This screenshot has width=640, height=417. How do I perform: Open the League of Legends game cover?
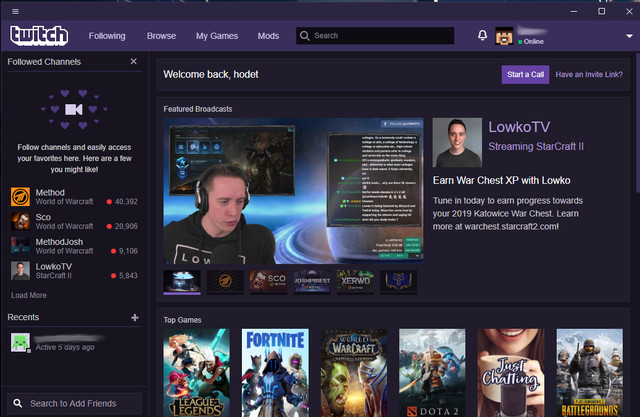pyautogui.click(x=197, y=373)
